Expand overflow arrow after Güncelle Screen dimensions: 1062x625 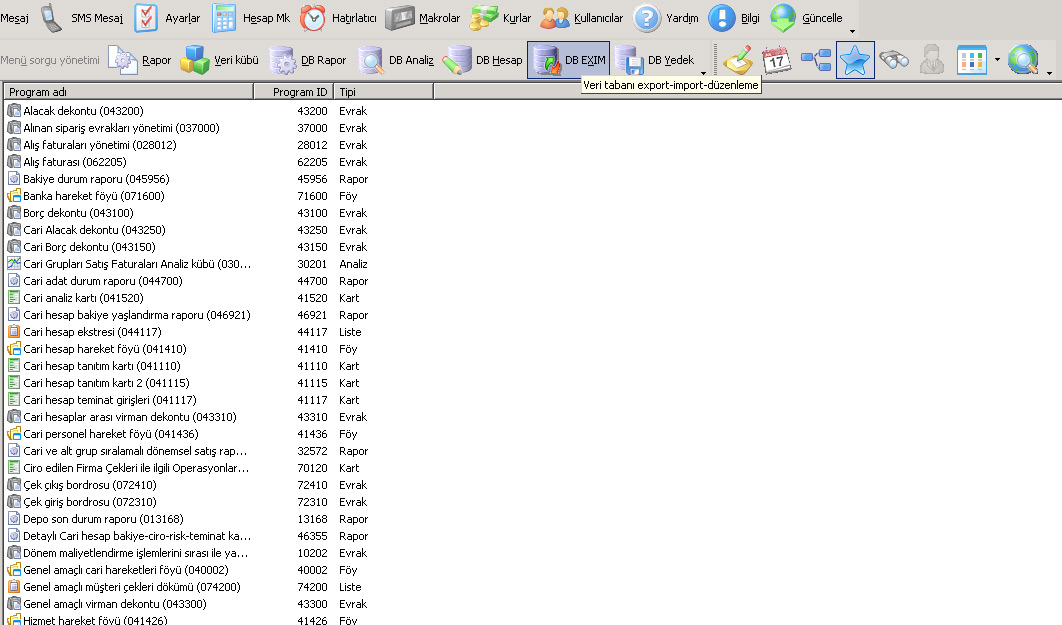tap(852, 31)
